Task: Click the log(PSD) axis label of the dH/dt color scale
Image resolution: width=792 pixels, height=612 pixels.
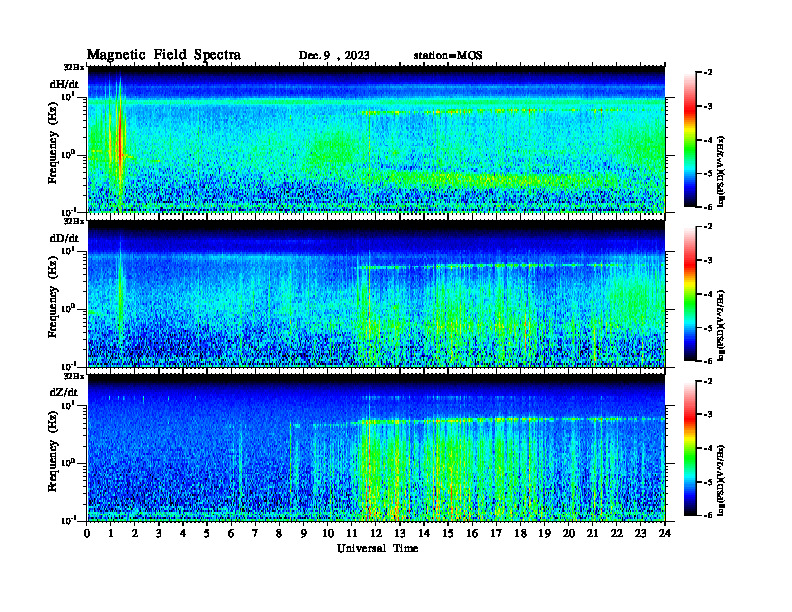Action: click(721, 171)
